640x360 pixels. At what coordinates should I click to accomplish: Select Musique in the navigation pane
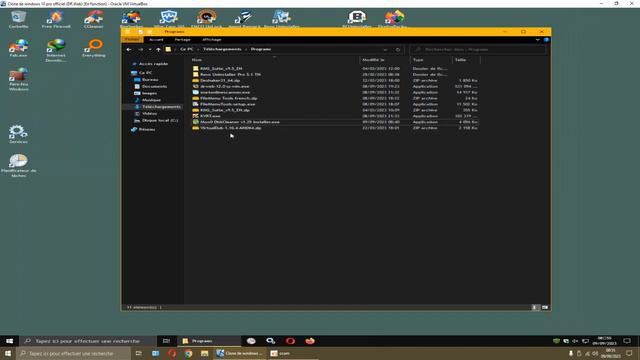tap(151, 100)
